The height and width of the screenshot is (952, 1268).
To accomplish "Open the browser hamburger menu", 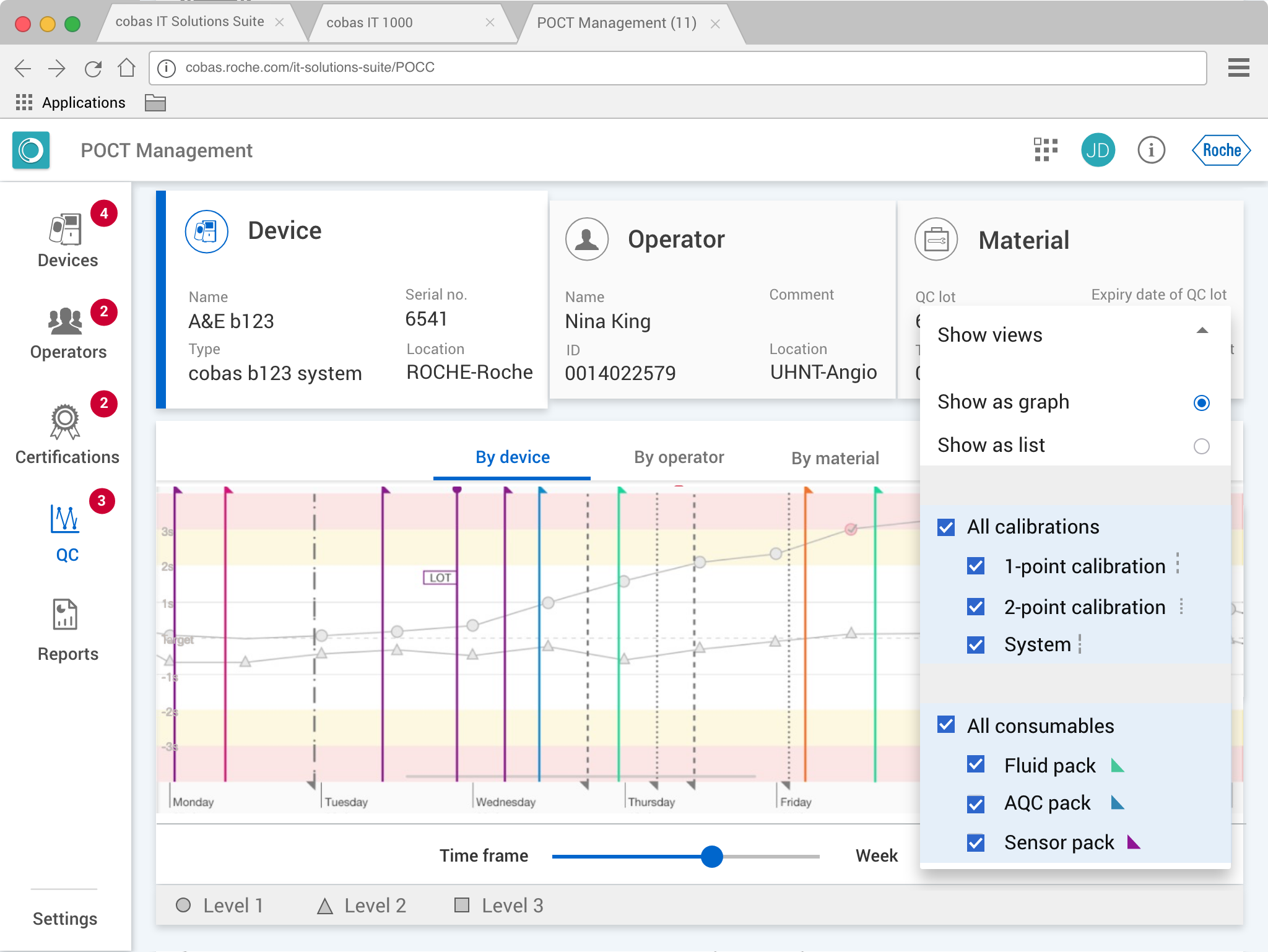I will (1238, 67).
